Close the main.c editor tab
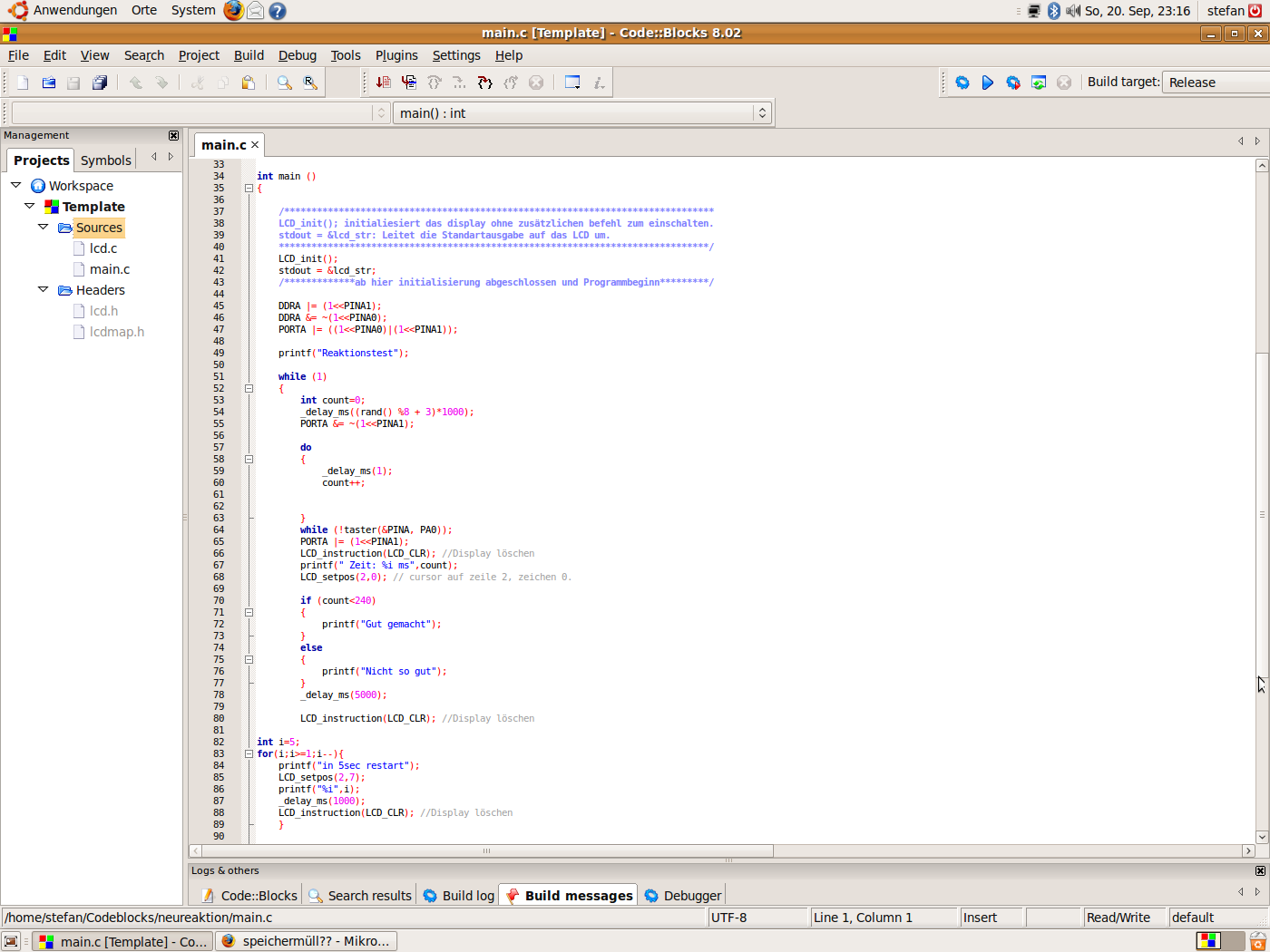1270x952 pixels. (255, 145)
